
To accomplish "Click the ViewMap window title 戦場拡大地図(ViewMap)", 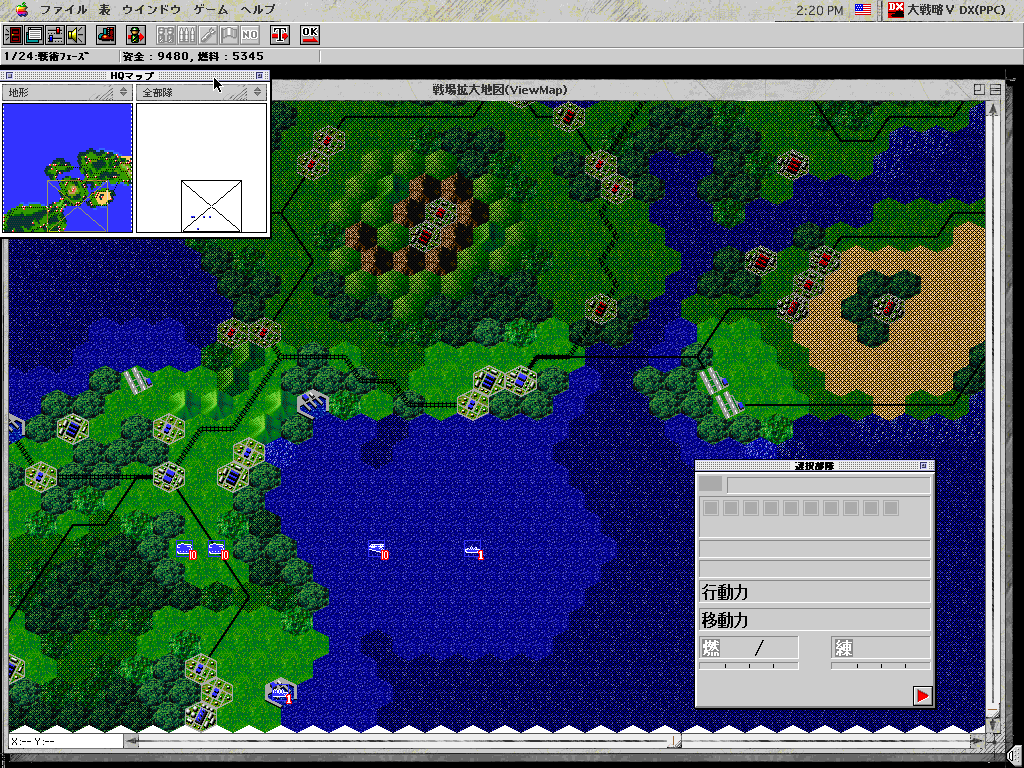I will pyautogui.click(x=500, y=89).
